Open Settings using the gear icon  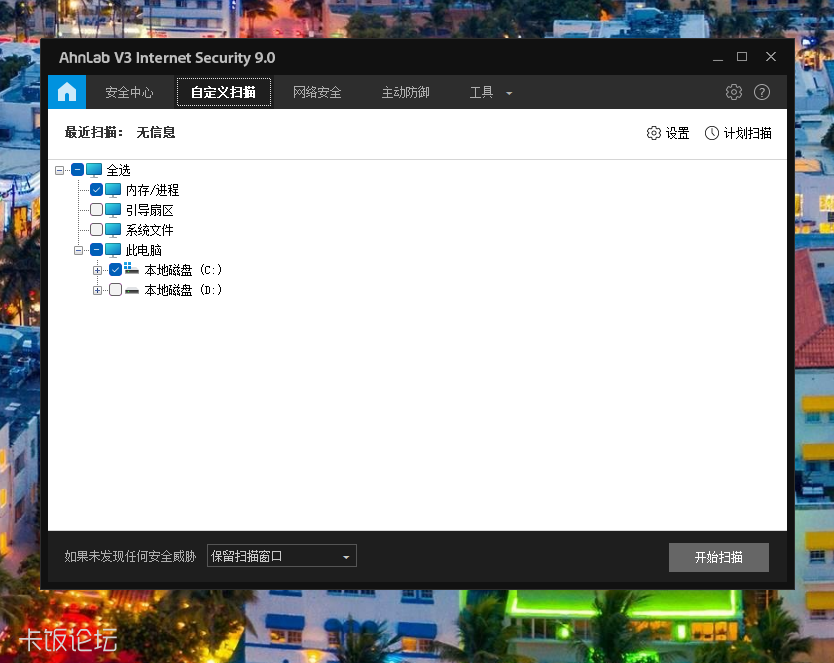(x=733, y=91)
